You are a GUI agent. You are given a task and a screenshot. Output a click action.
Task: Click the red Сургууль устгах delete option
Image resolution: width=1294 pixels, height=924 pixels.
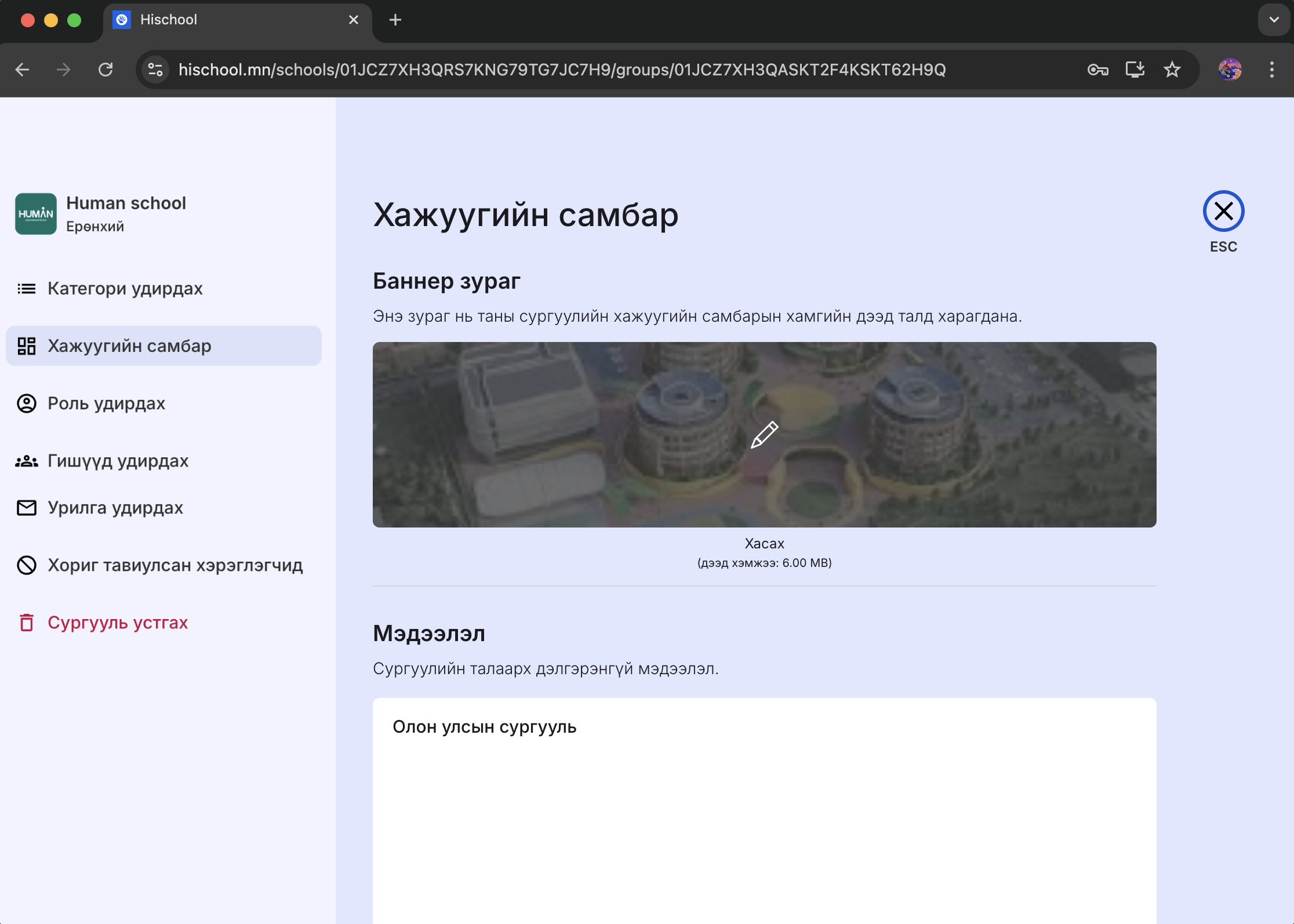pyautogui.click(x=117, y=623)
